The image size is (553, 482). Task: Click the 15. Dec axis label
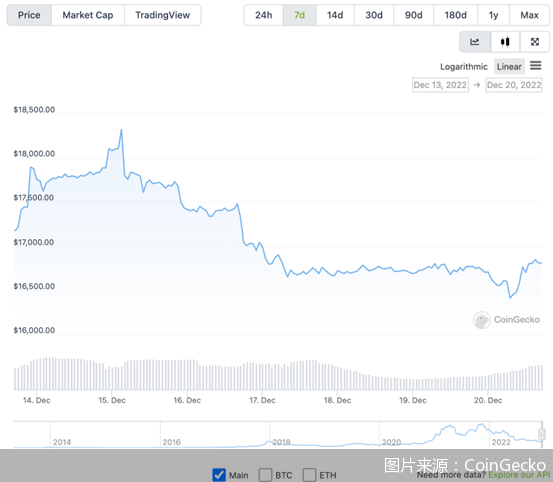(x=112, y=400)
